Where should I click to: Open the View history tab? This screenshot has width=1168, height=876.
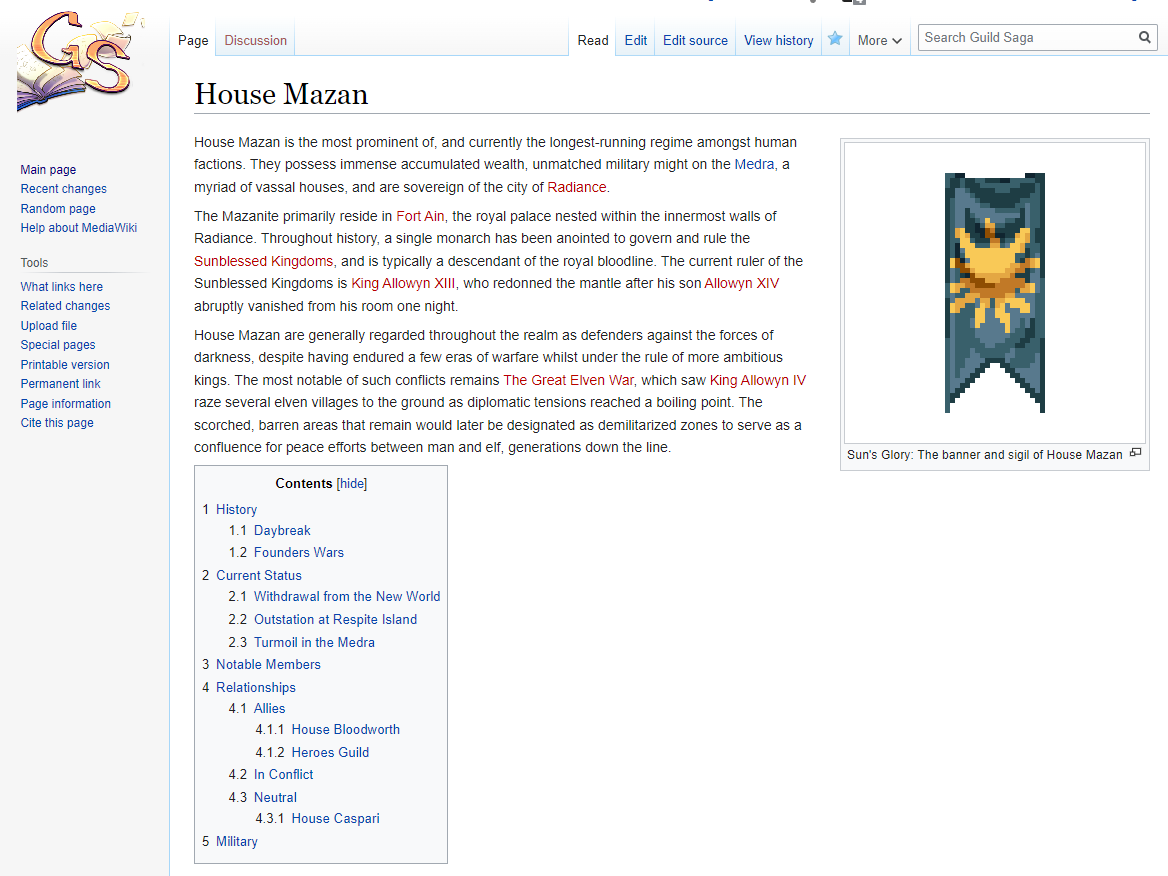(778, 40)
